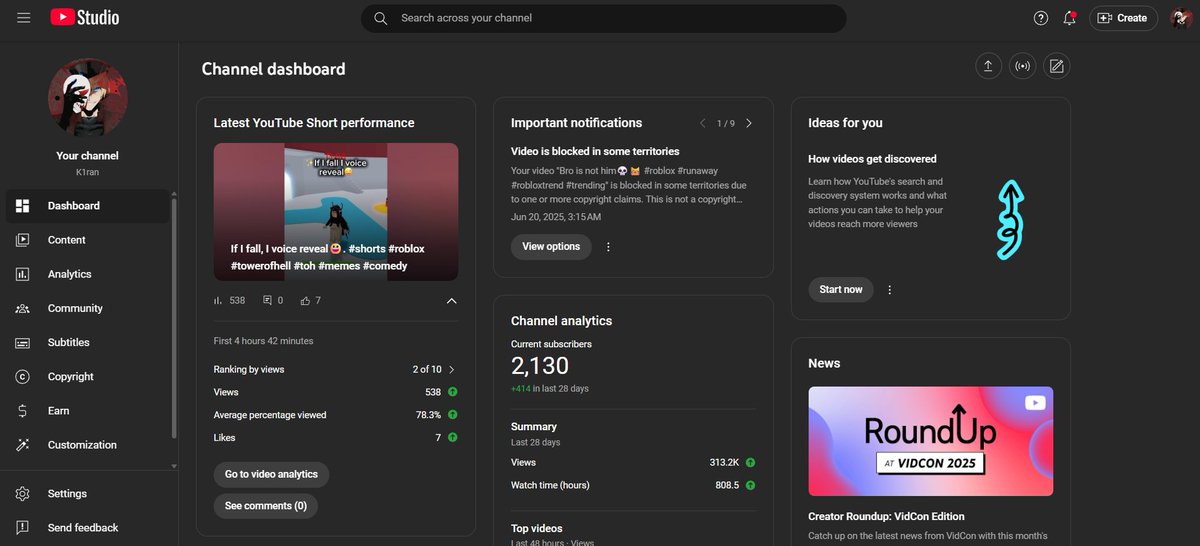Open Settings in the sidebar
Image resolution: width=1200 pixels, height=546 pixels.
coord(87,494)
